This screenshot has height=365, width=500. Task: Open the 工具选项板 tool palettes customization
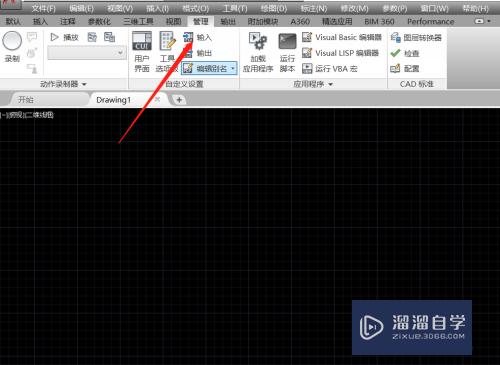(x=167, y=52)
